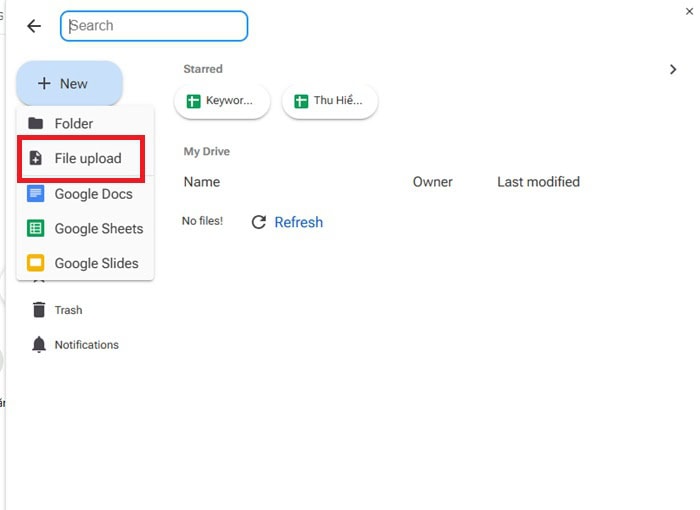This screenshot has width=700, height=510.
Task: Click the Search input field
Action: click(x=154, y=26)
